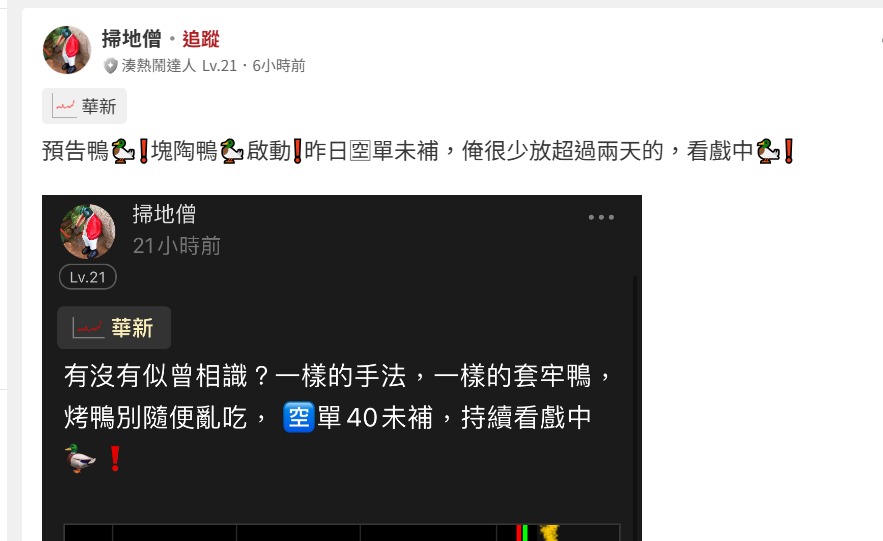Click the 6小時前 post timestamp

(x=279, y=66)
